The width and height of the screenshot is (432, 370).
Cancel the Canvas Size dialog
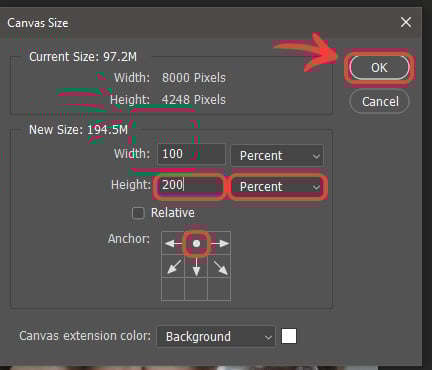click(x=379, y=101)
